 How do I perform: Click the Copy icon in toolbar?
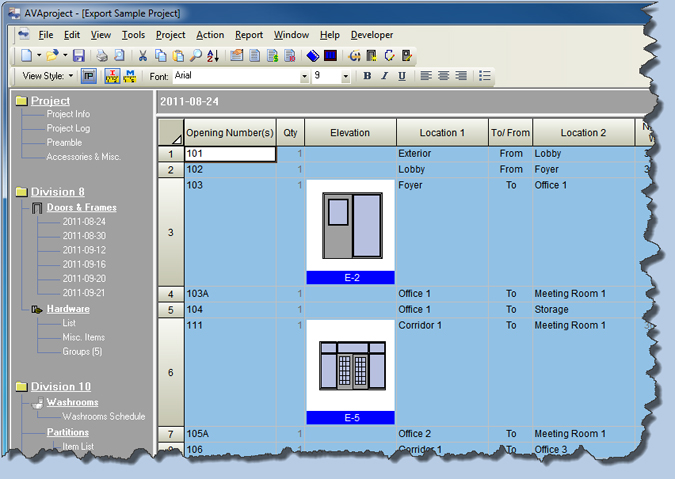[161, 56]
